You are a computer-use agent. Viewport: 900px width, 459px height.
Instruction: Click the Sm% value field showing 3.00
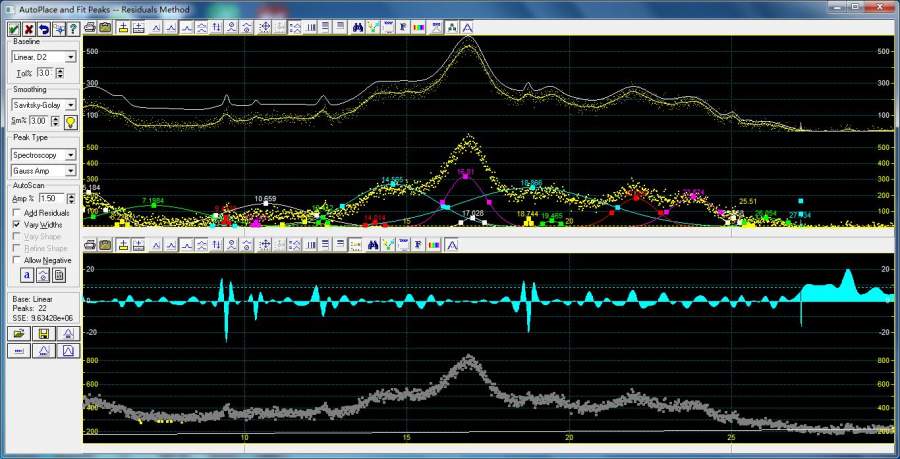(40, 121)
